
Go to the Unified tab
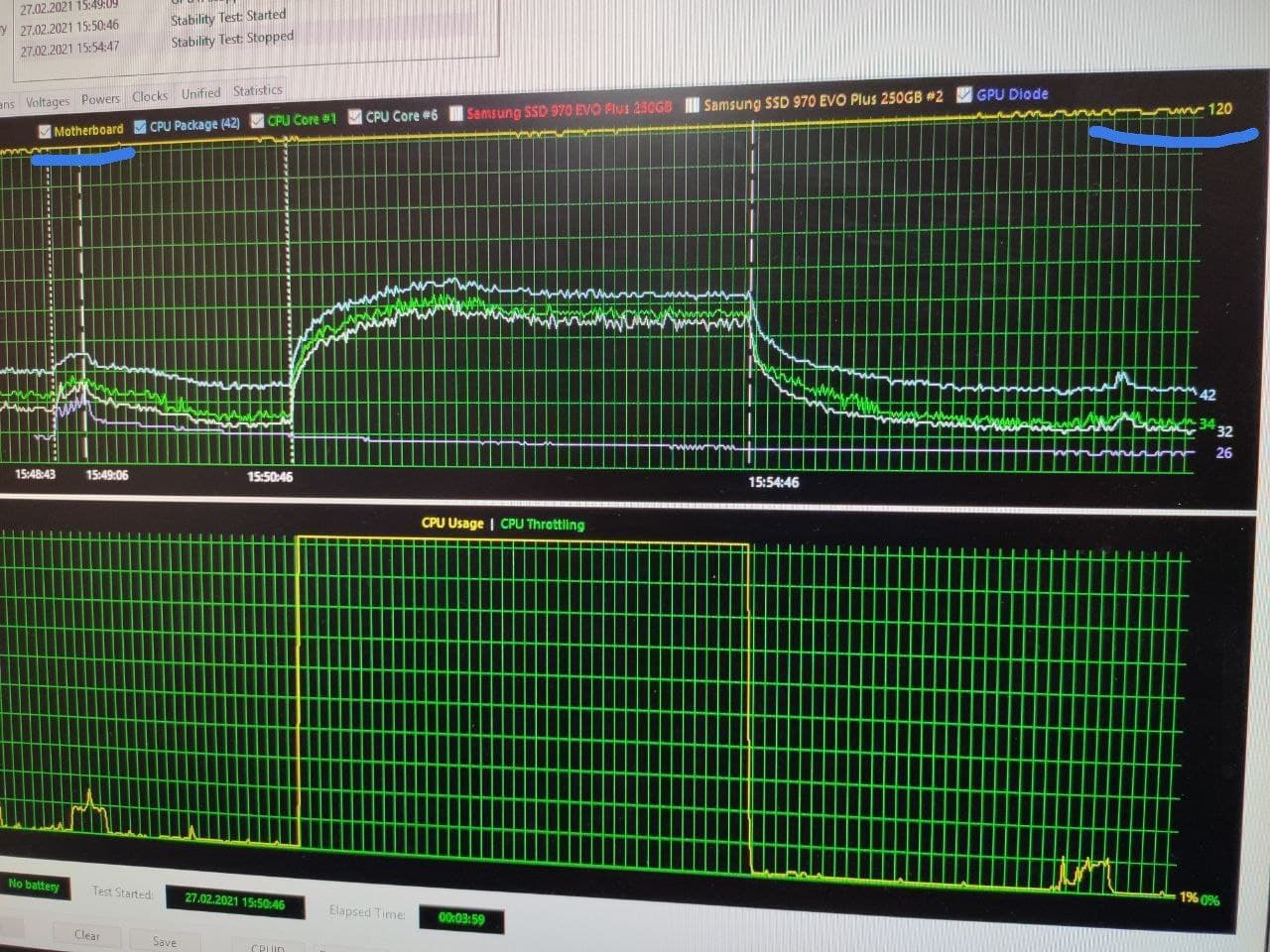200,93
